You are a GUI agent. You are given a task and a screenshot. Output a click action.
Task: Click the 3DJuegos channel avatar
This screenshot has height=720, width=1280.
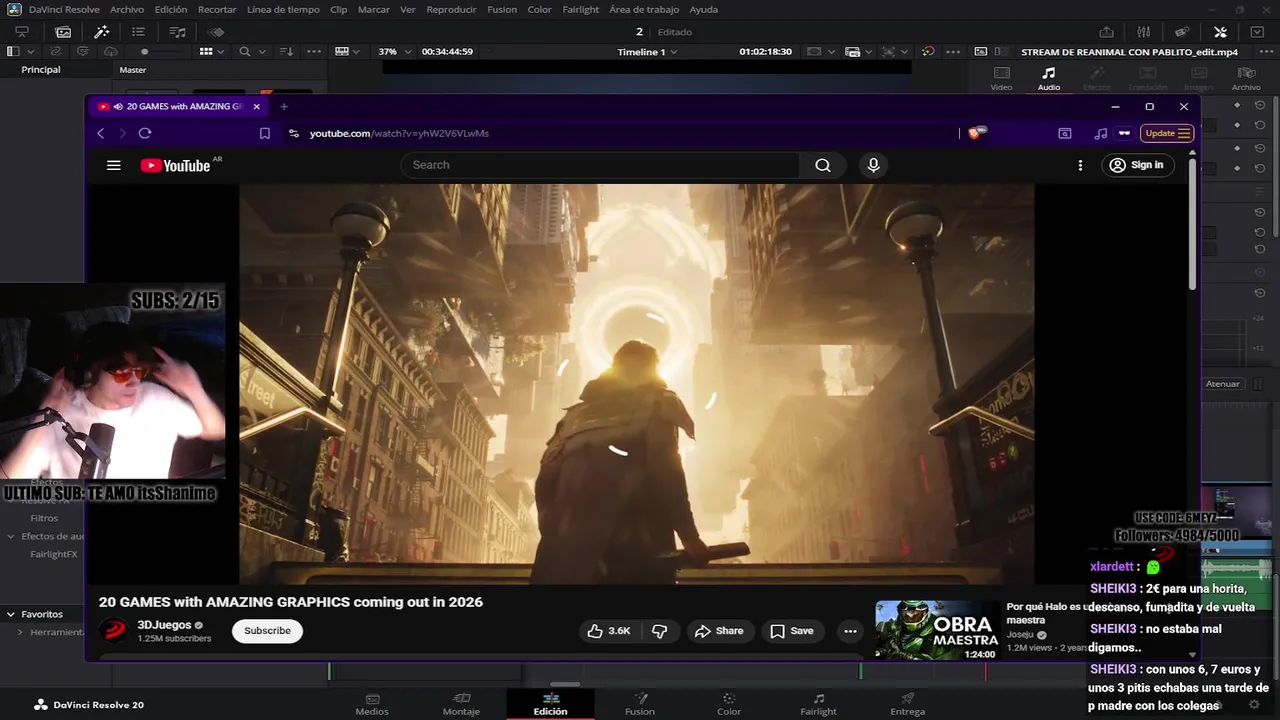115,631
